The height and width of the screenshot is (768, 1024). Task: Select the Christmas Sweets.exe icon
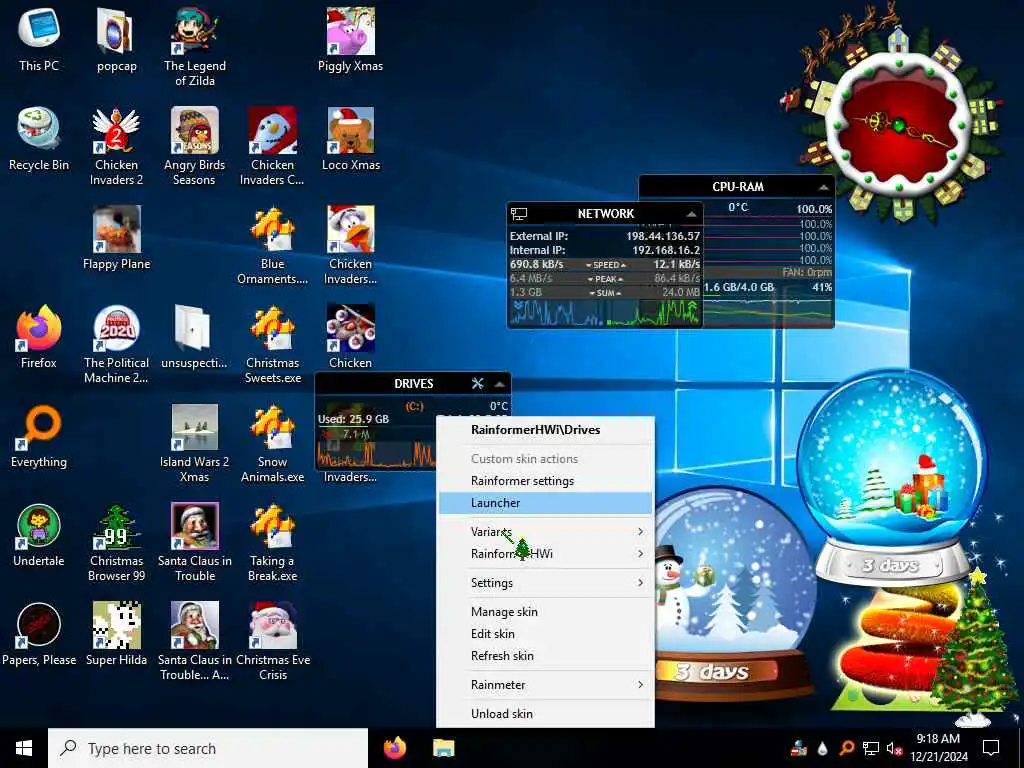[x=272, y=344]
